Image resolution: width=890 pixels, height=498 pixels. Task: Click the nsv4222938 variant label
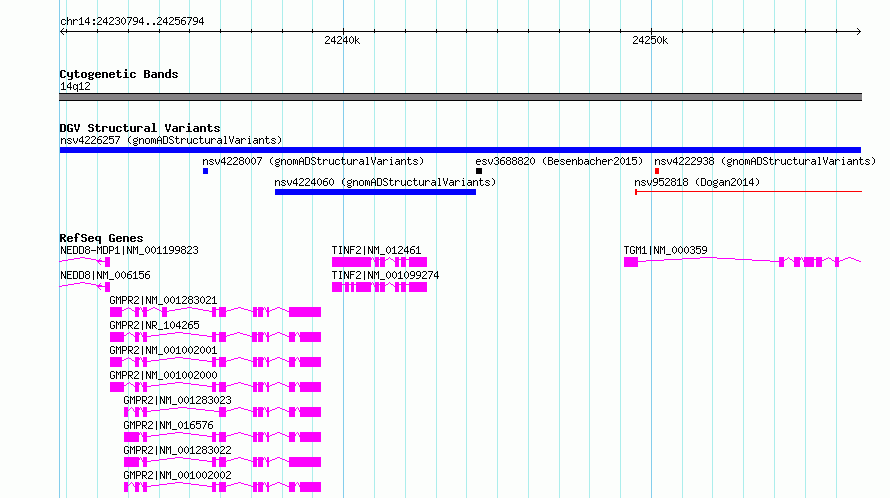765,161
